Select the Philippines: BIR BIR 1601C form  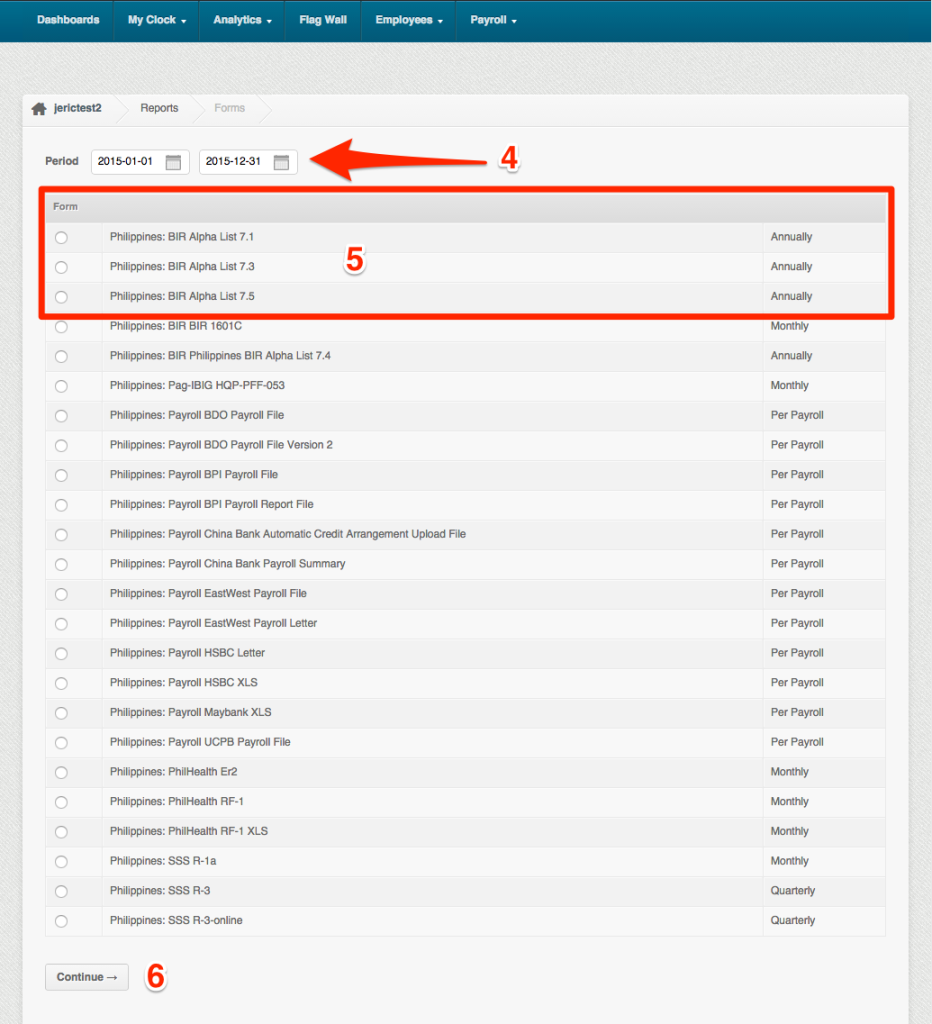pos(60,325)
